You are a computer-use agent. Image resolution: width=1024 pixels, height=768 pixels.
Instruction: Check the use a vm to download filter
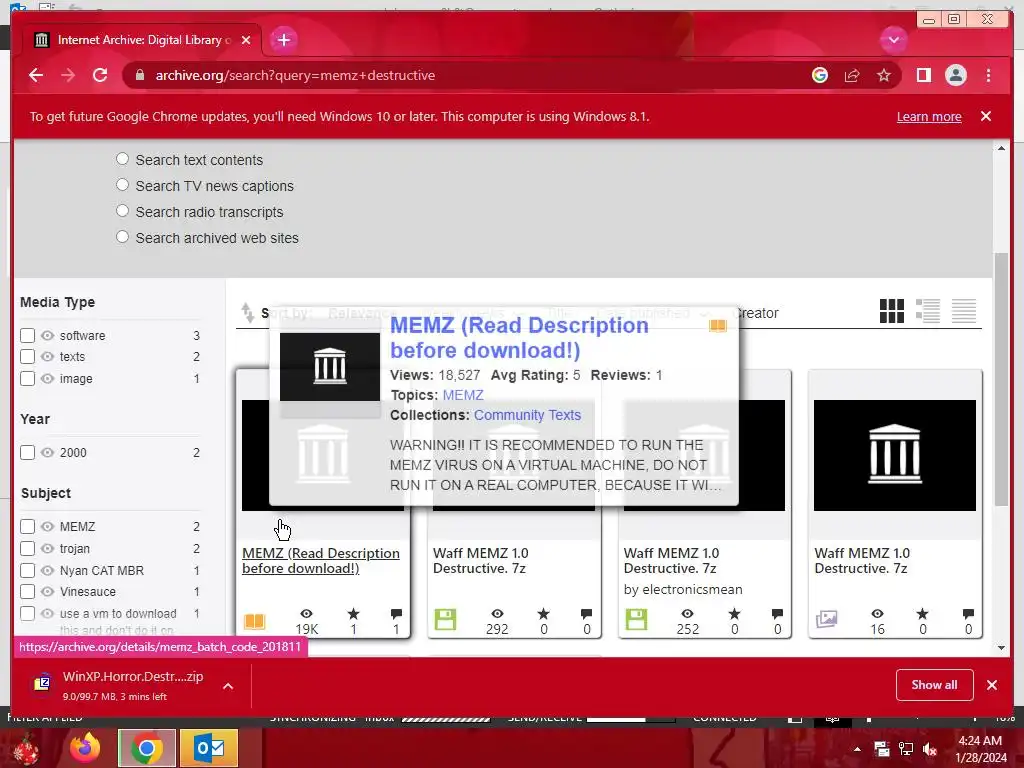tap(27, 613)
